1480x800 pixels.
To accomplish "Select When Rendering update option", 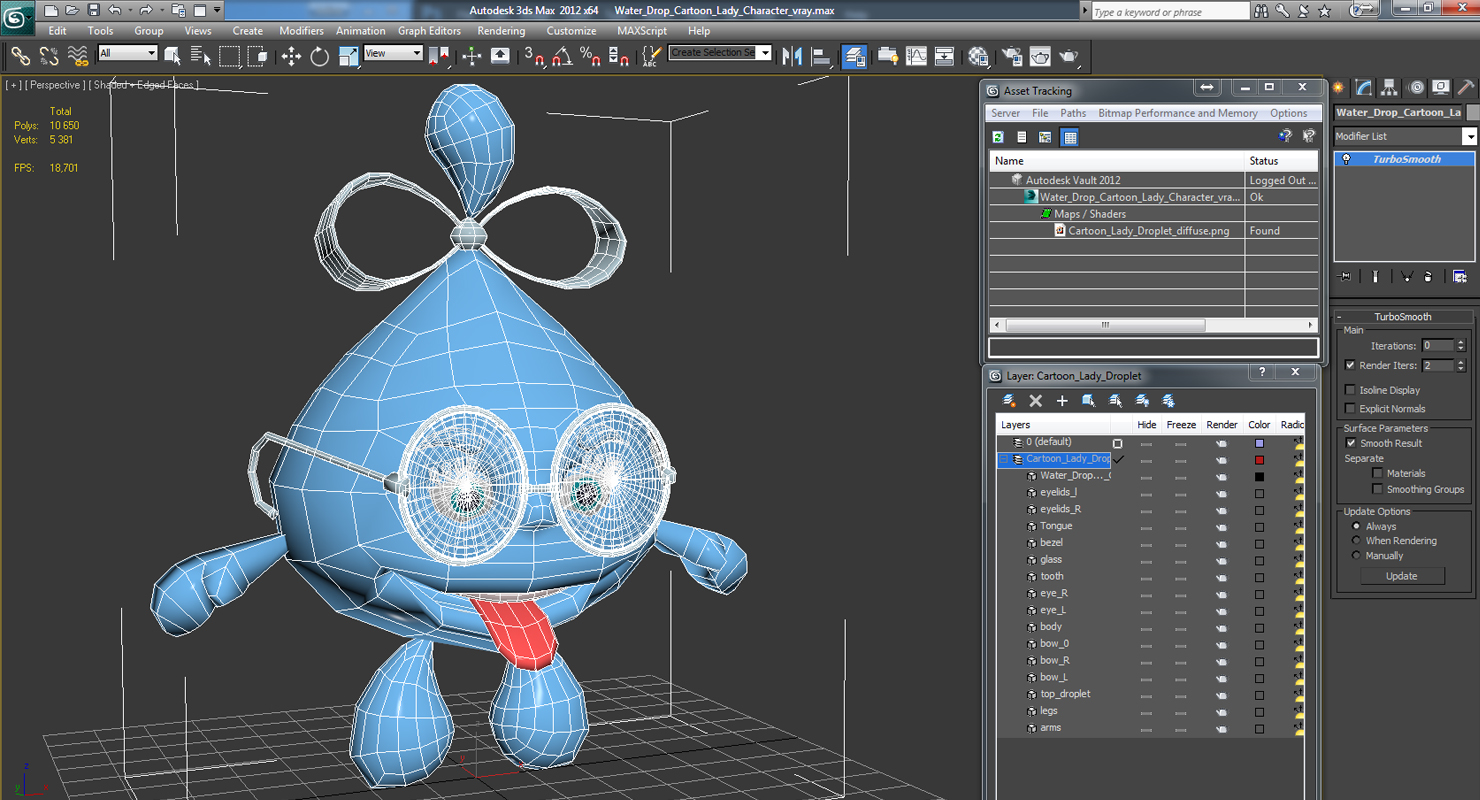I will (x=1356, y=540).
